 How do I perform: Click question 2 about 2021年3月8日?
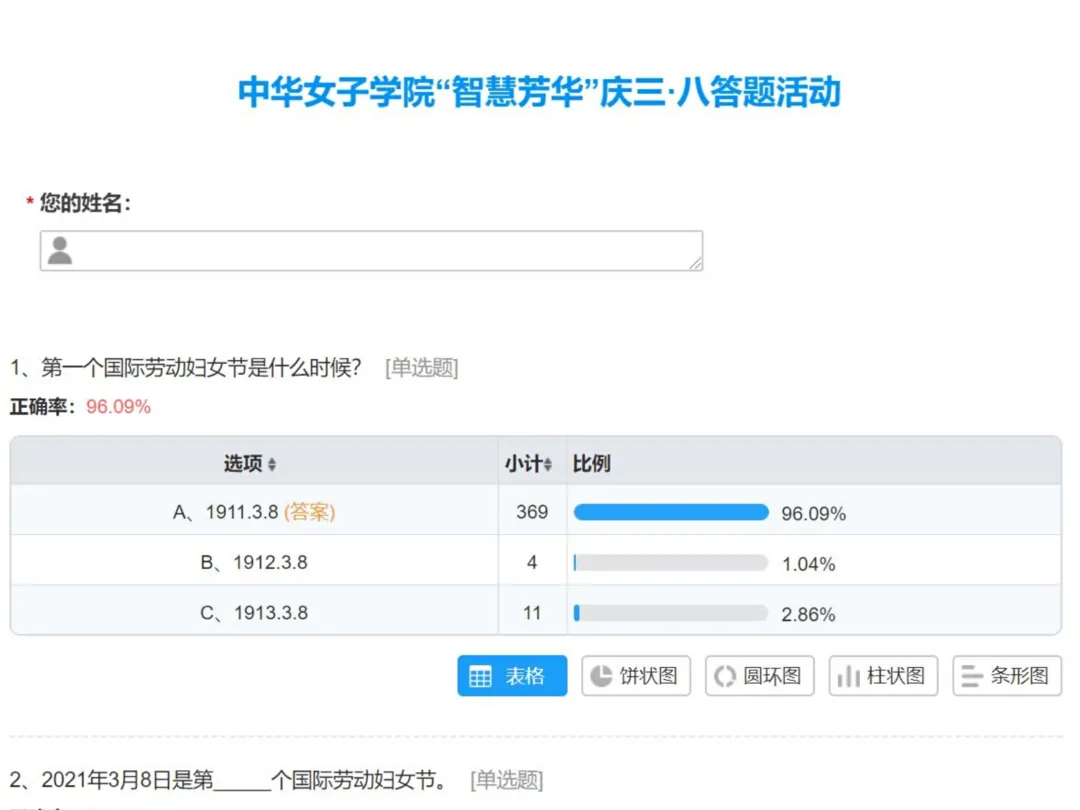click(228, 780)
